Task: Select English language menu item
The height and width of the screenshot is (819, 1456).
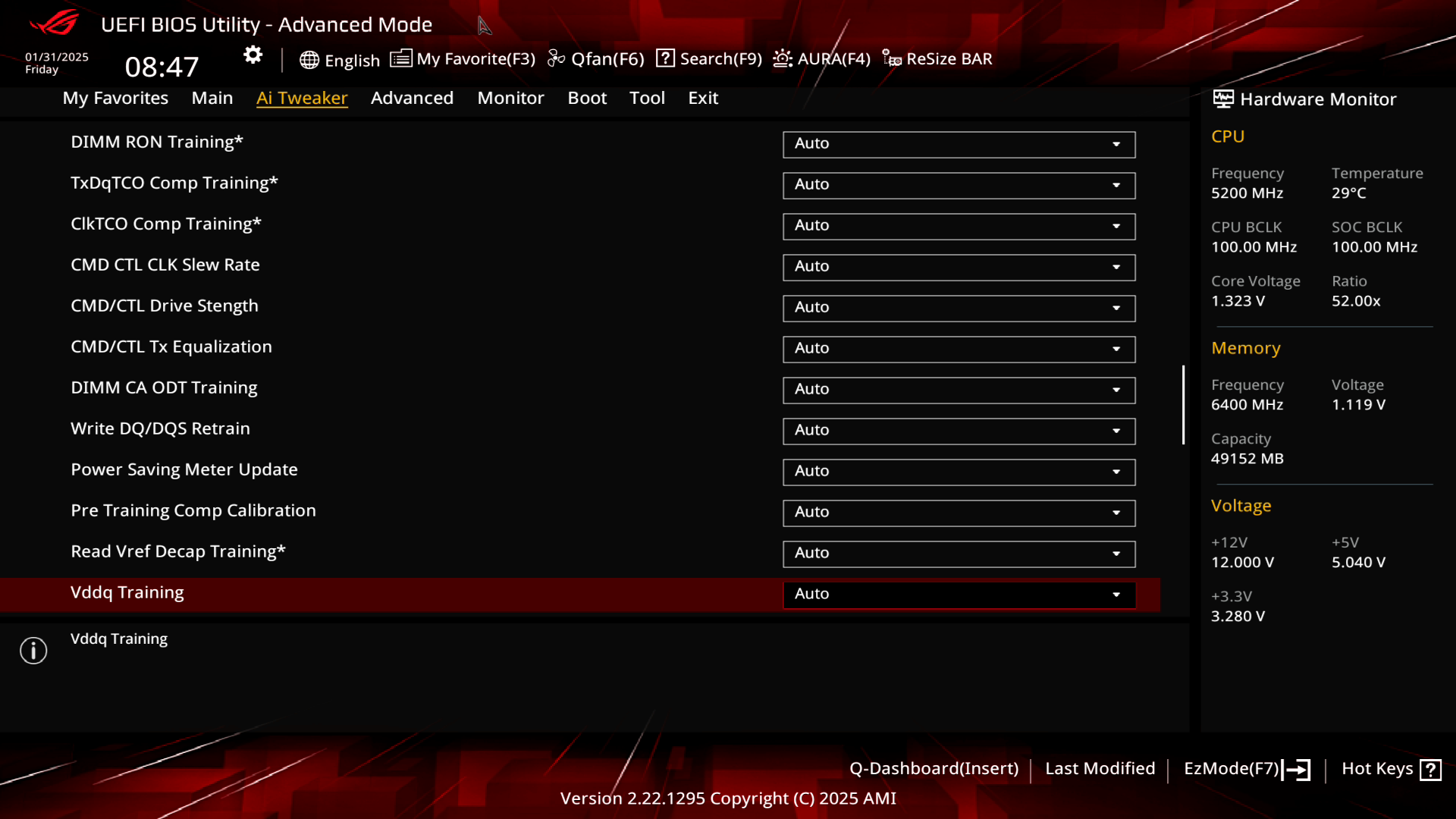Action: (339, 58)
